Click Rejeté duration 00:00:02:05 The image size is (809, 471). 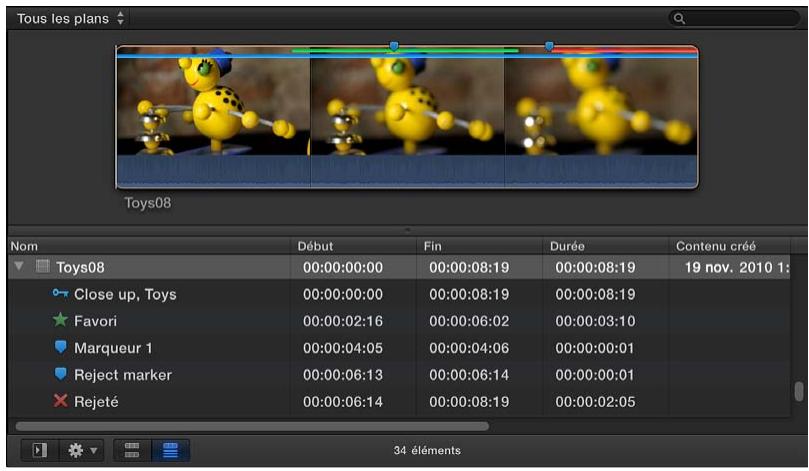click(595, 401)
